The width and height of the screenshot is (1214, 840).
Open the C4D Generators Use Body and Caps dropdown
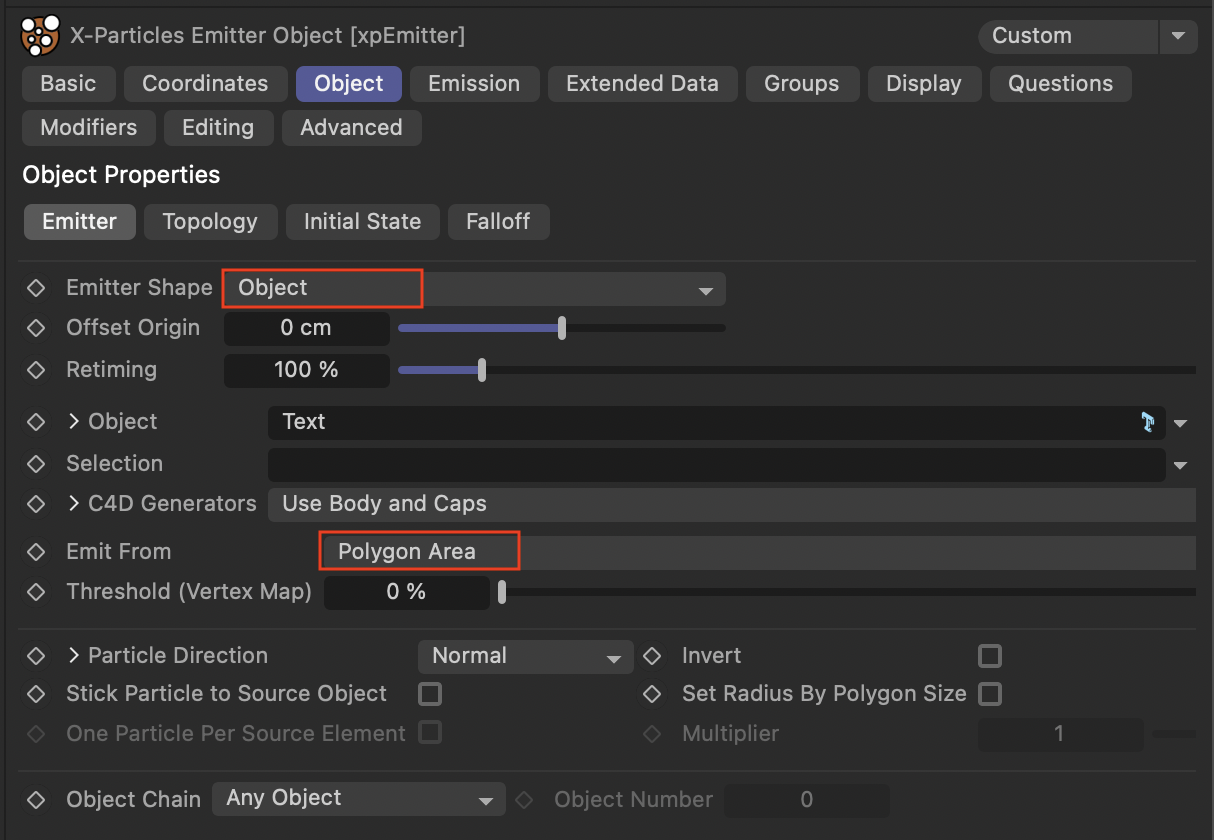732,504
